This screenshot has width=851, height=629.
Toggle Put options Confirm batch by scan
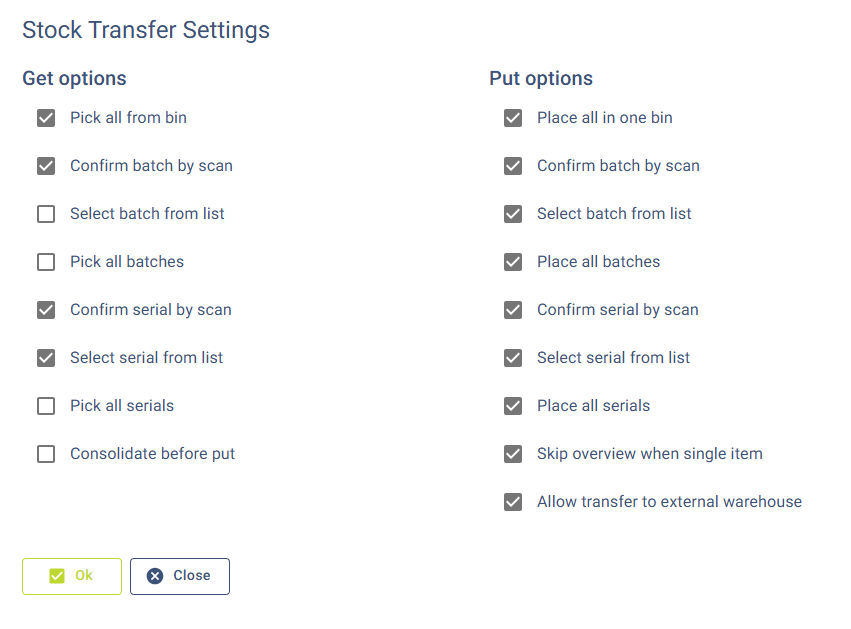pos(513,166)
